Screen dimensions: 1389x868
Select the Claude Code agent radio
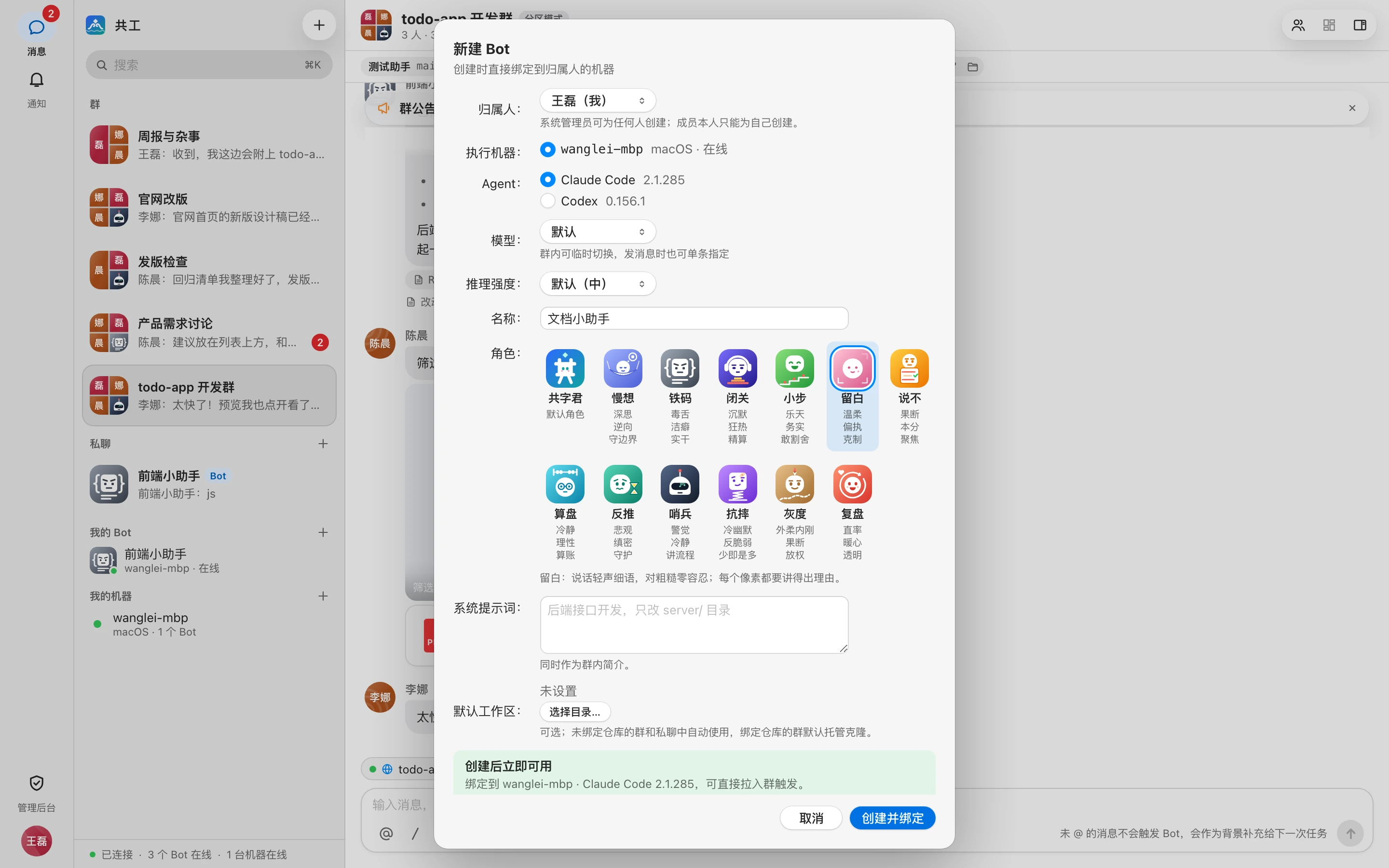pos(547,180)
